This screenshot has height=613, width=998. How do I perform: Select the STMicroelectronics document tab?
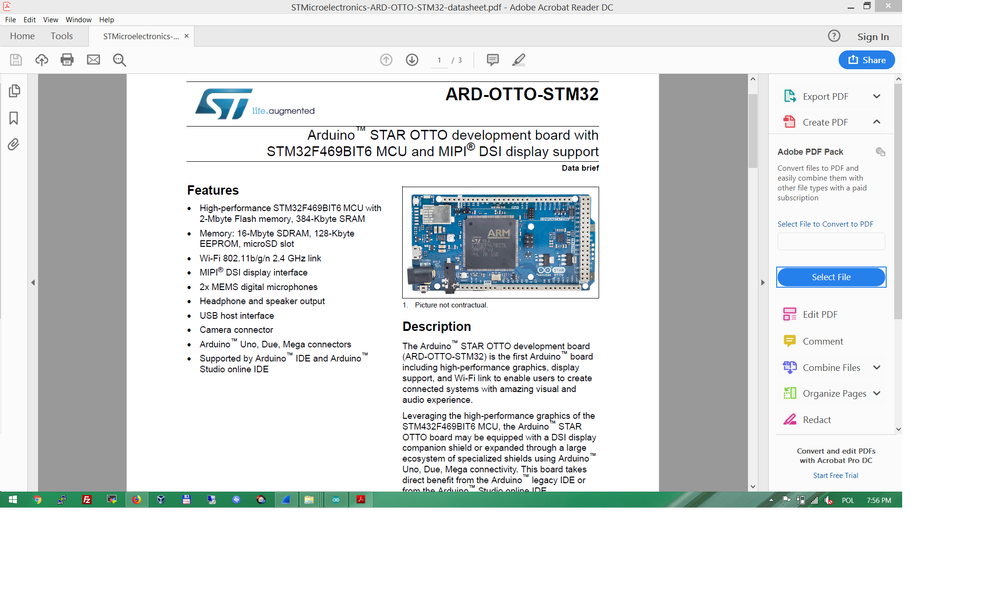141,36
